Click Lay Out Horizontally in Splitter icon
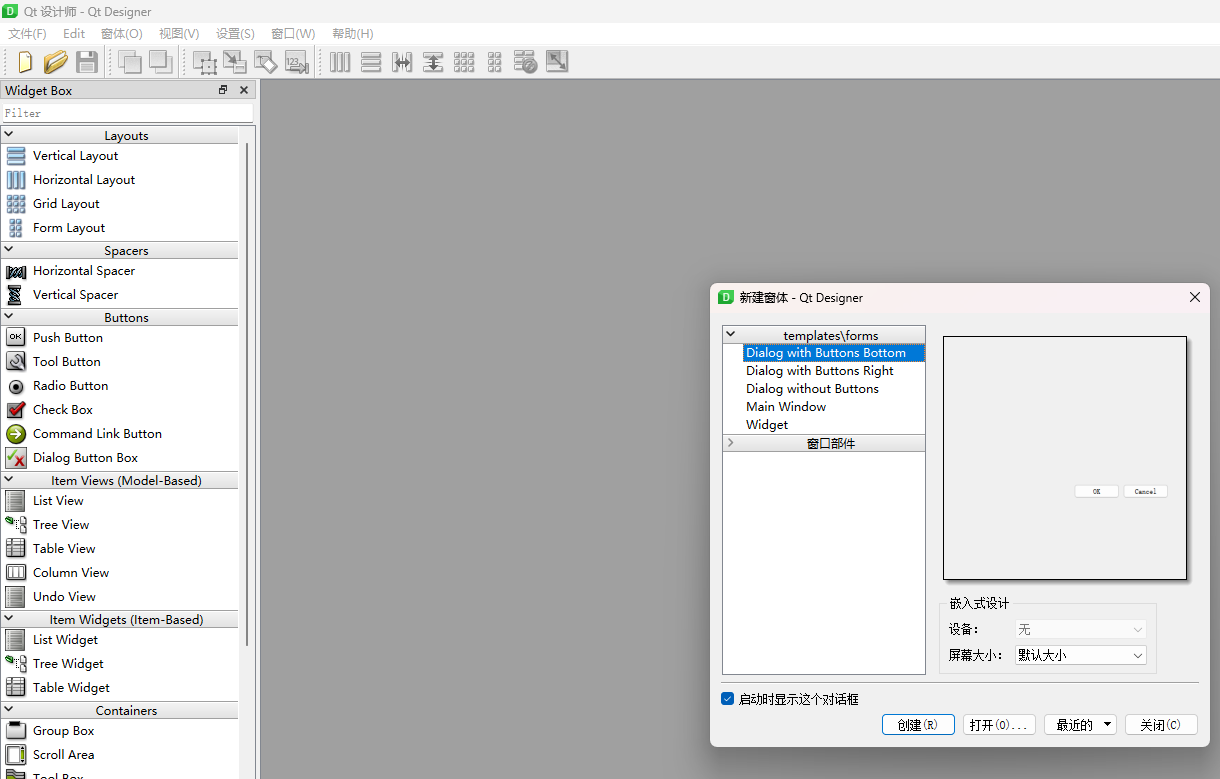 pos(402,62)
